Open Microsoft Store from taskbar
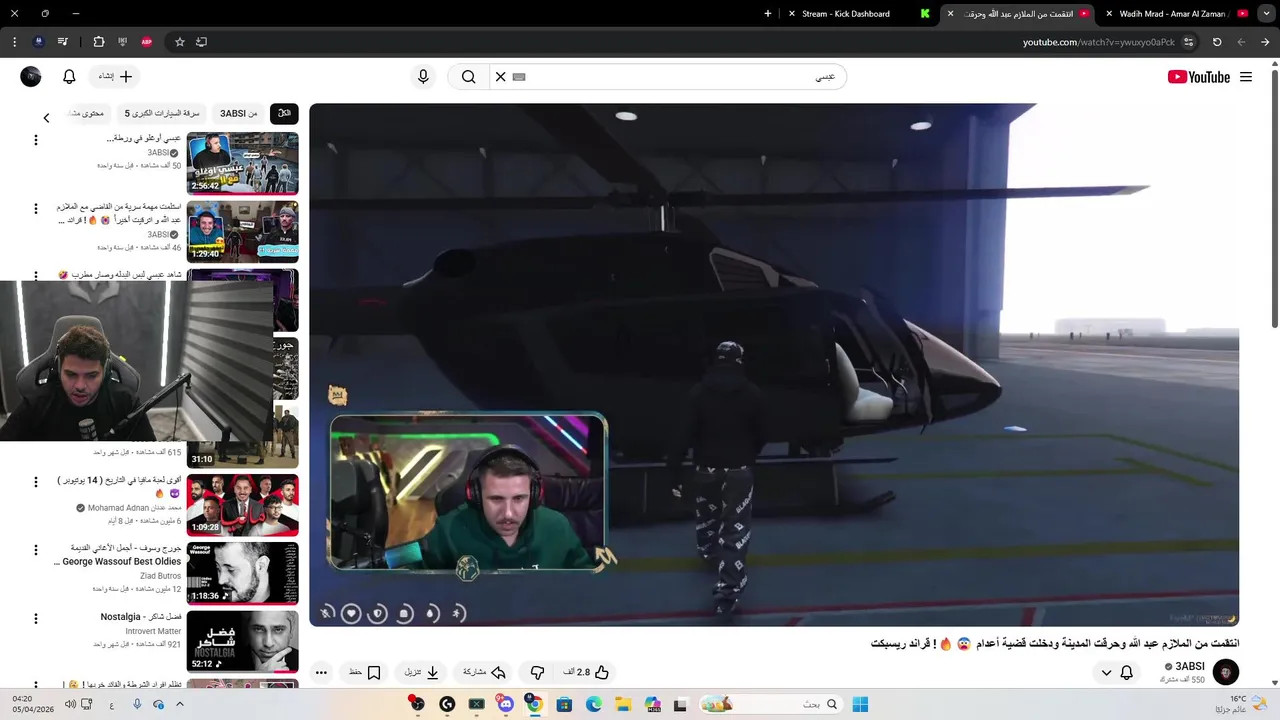 coord(564,704)
